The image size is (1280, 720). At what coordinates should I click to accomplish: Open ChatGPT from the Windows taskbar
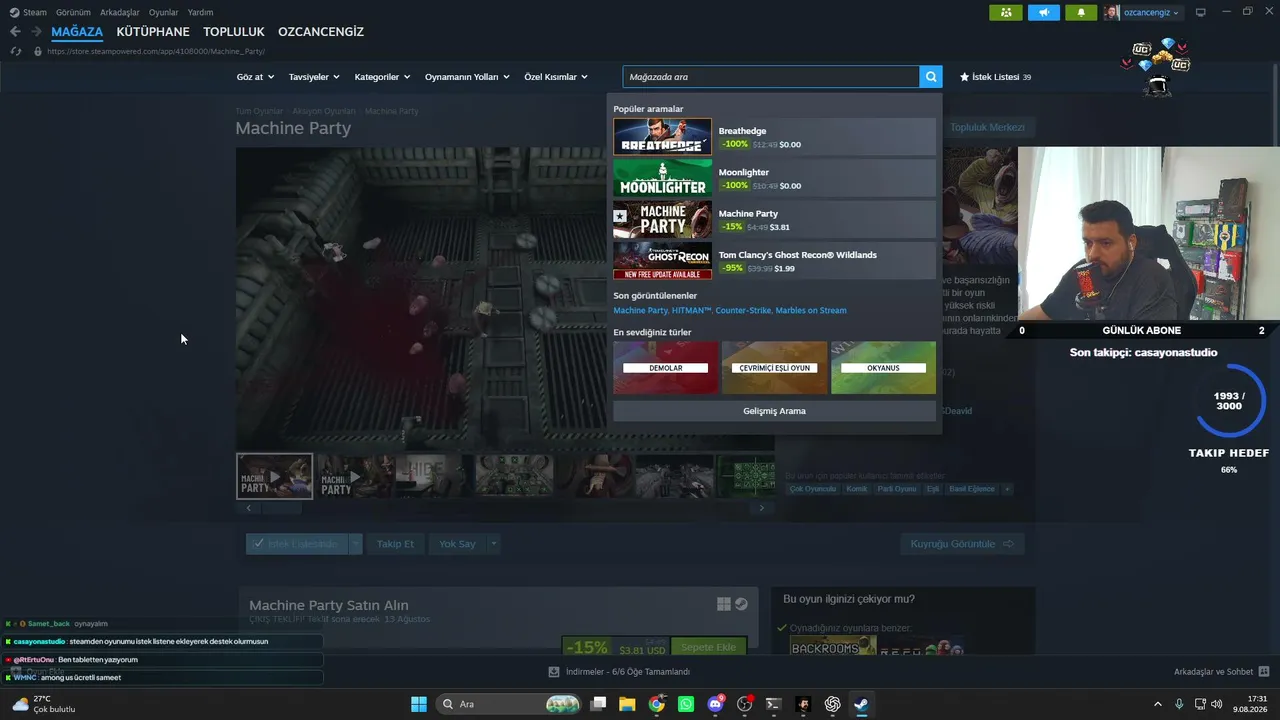pos(832,704)
